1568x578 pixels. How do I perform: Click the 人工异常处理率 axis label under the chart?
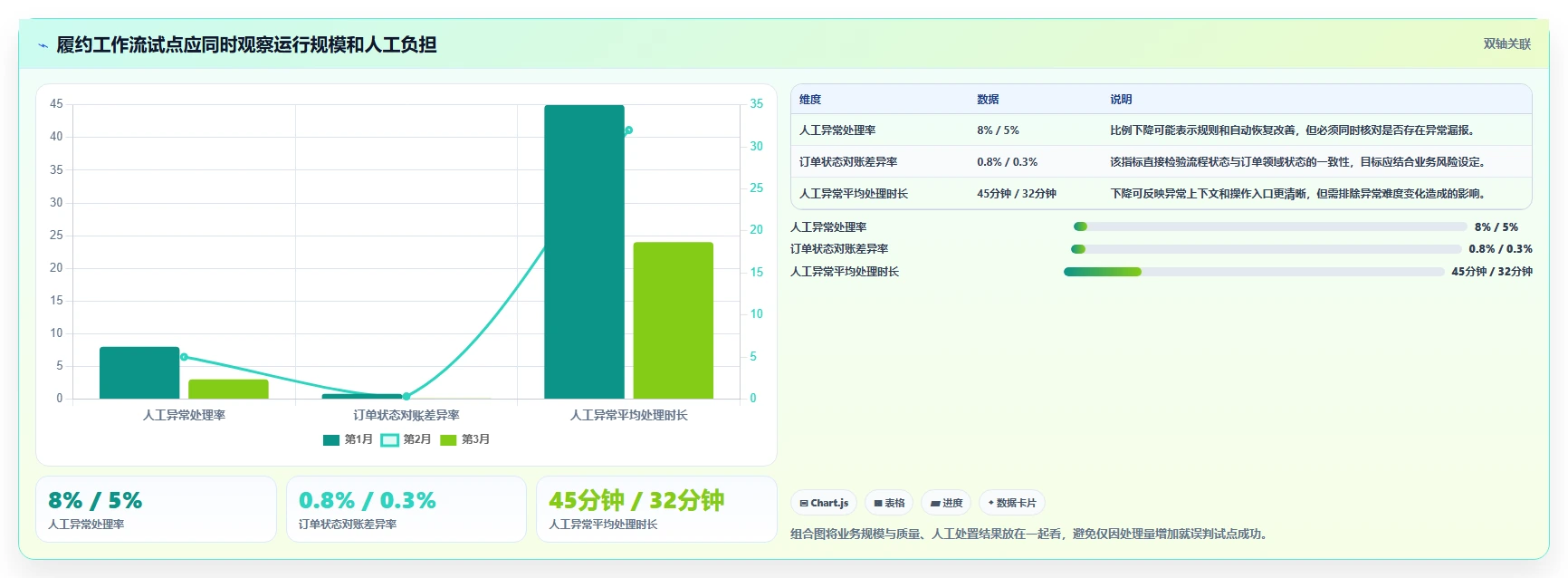tap(184, 415)
